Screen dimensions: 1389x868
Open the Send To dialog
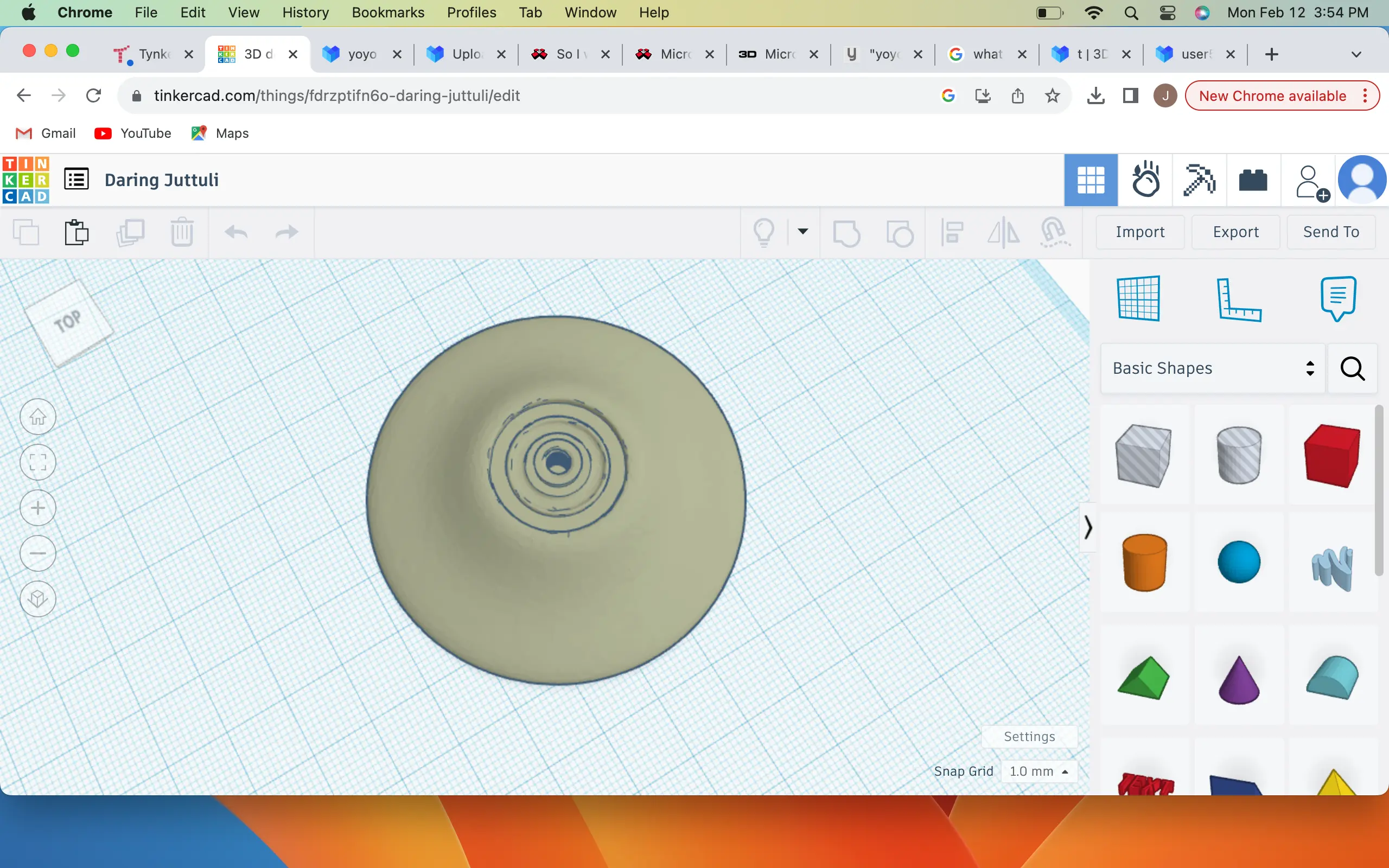pyautogui.click(x=1330, y=231)
